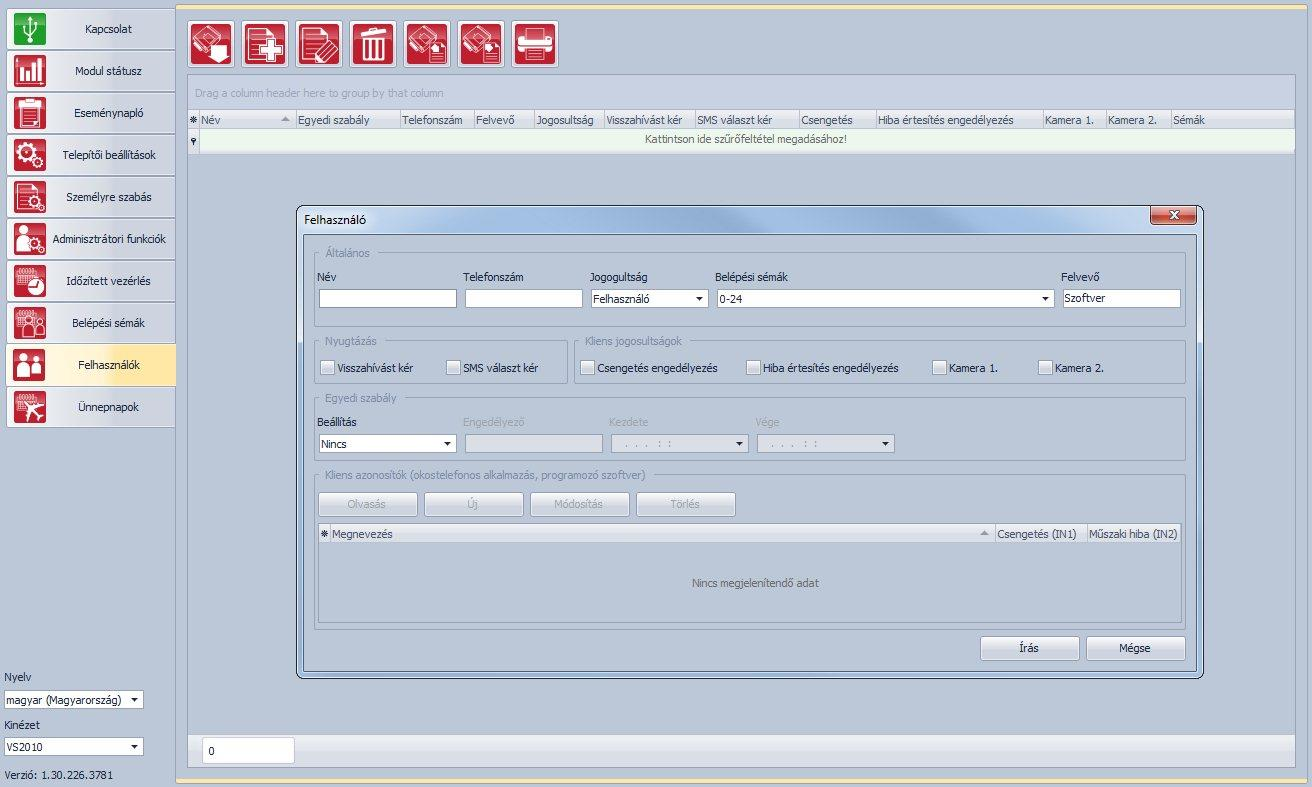This screenshot has width=1312, height=787.
Task: Enable Hiba értesítés engedélyezés checkbox
Action: point(753,368)
